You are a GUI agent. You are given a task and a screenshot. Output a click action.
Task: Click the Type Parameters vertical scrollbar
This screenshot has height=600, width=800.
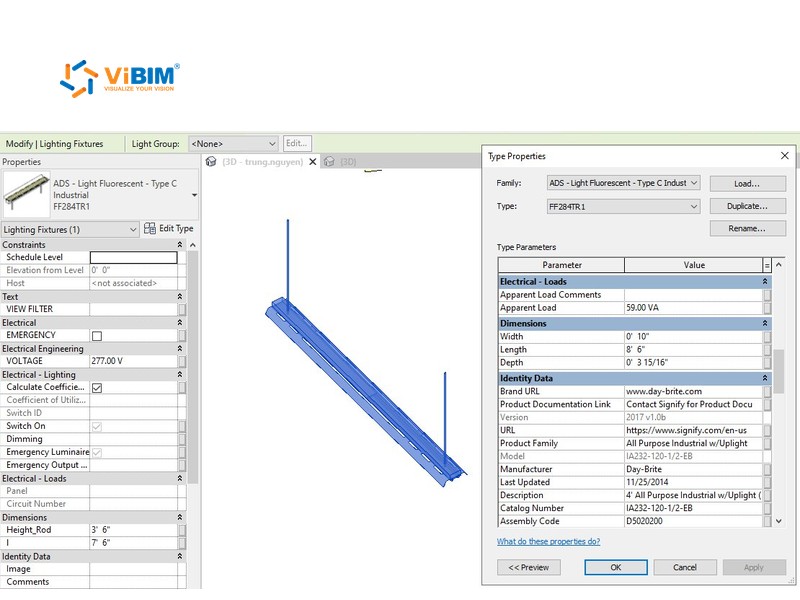pos(779,371)
